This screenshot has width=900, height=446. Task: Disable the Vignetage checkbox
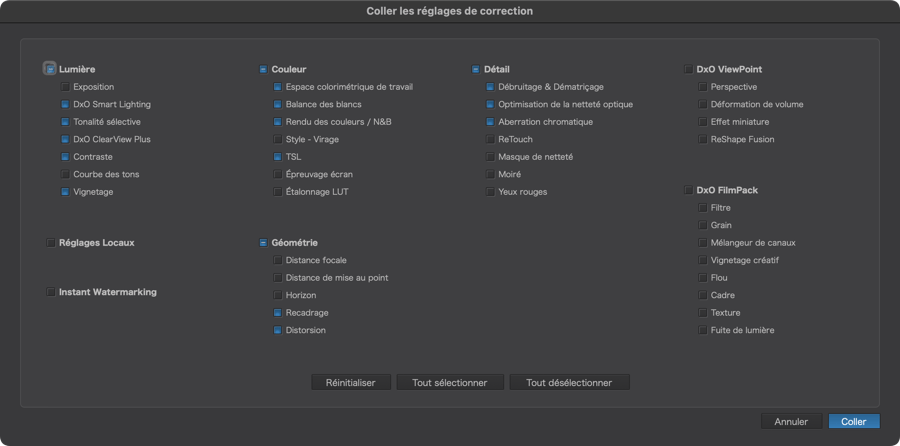pos(65,192)
